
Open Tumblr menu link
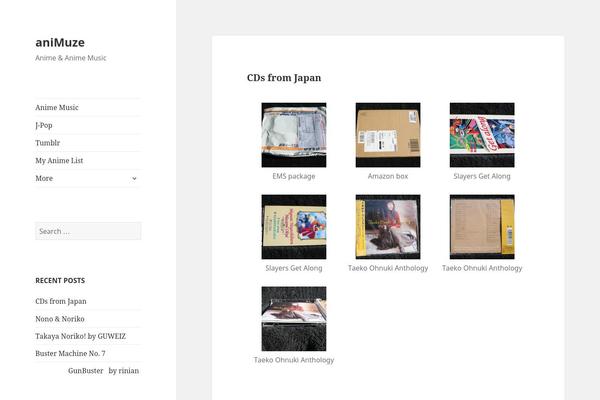[x=48, y=143]
